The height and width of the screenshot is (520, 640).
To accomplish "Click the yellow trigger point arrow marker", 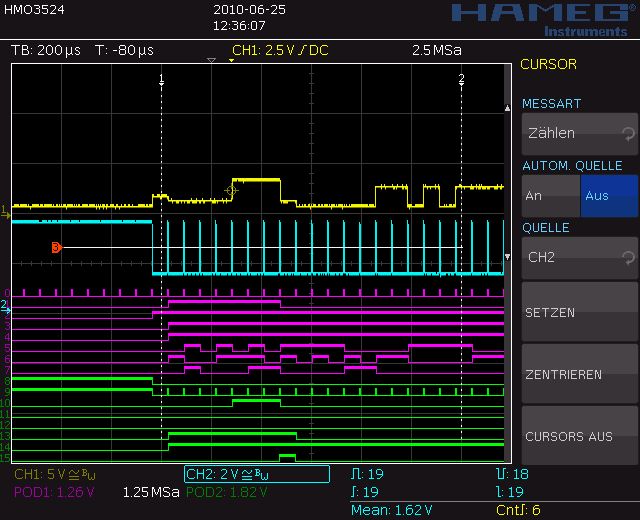I will coord(231,60).
